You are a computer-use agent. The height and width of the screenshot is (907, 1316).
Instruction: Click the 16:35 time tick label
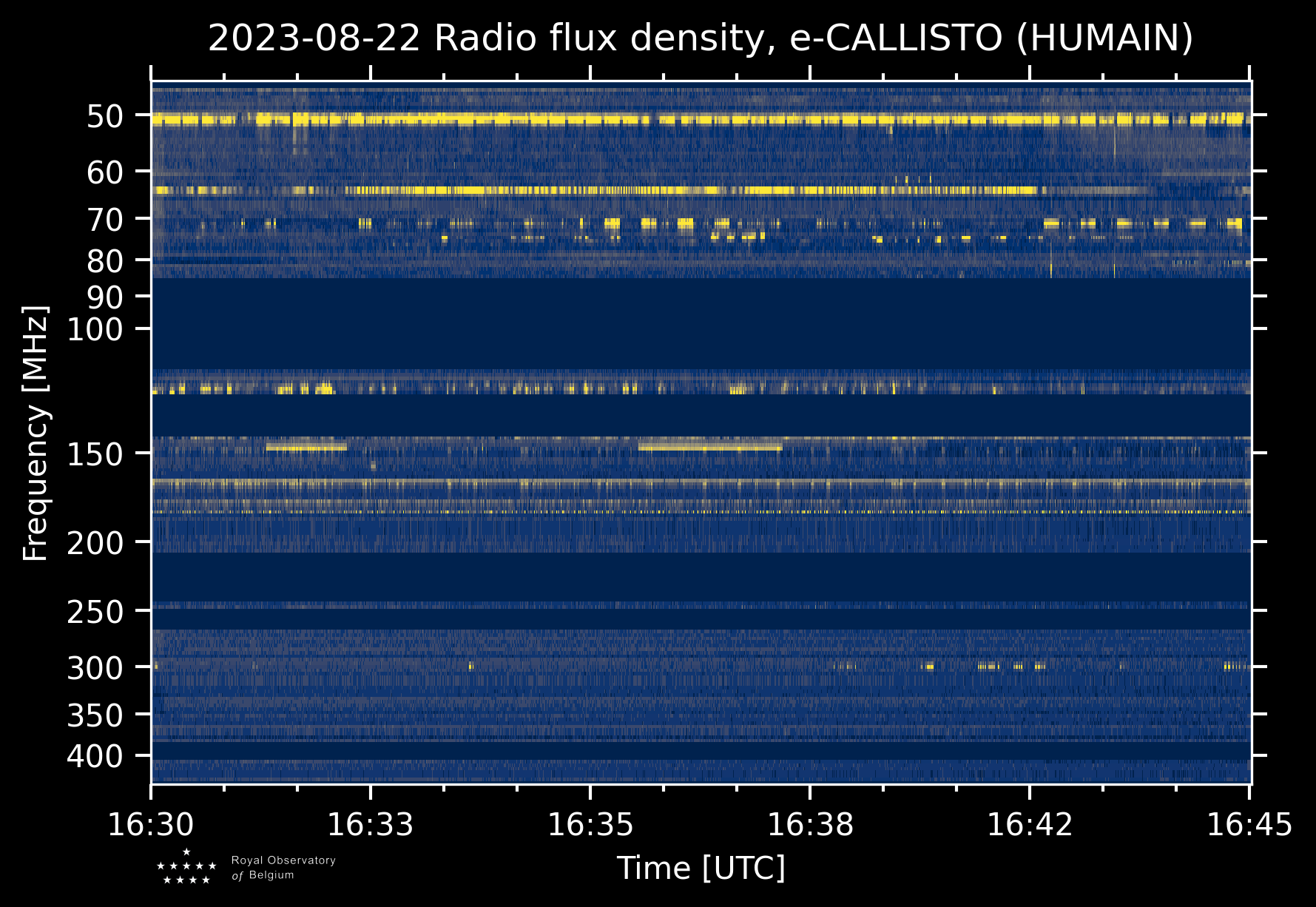pyautogui.click(x=590, y=824)
